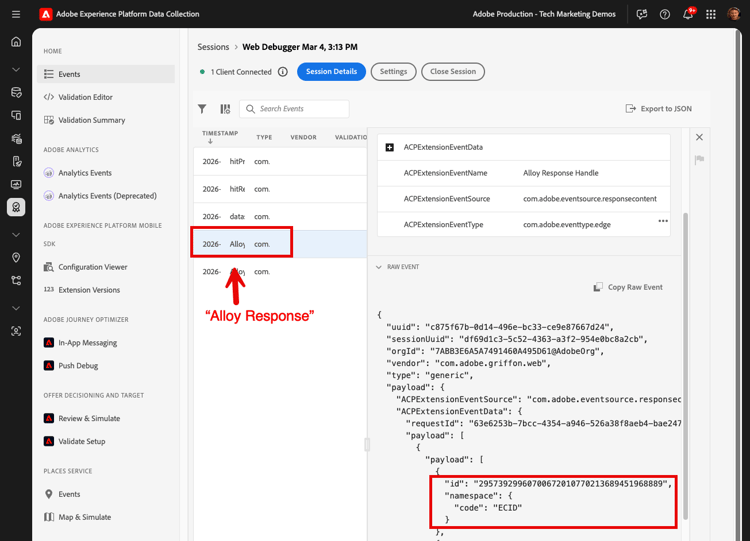Click the panel divider resize handle

point(367,444)
